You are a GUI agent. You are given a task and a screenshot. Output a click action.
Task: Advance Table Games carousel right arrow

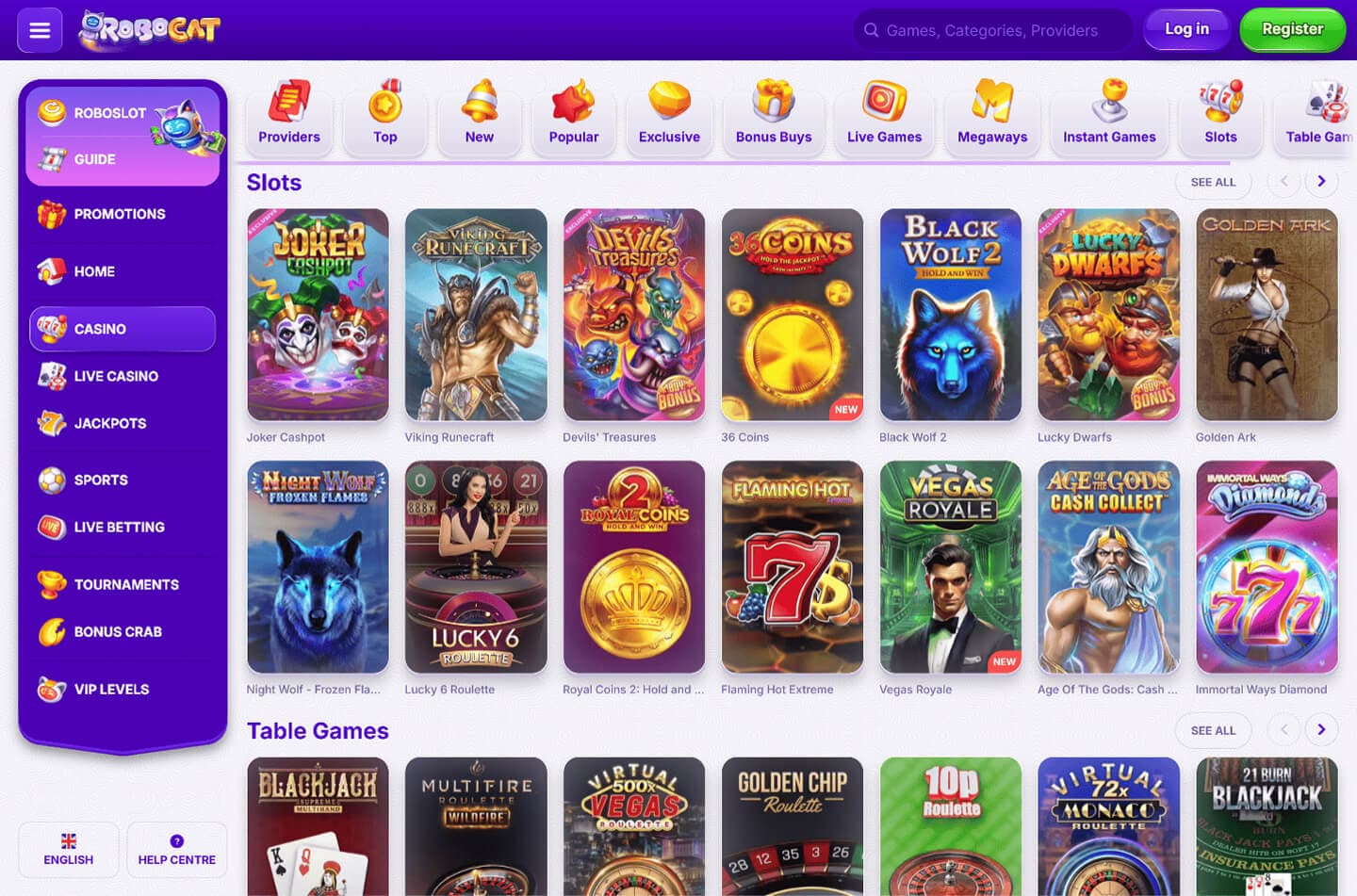[x=1321, y=729]
